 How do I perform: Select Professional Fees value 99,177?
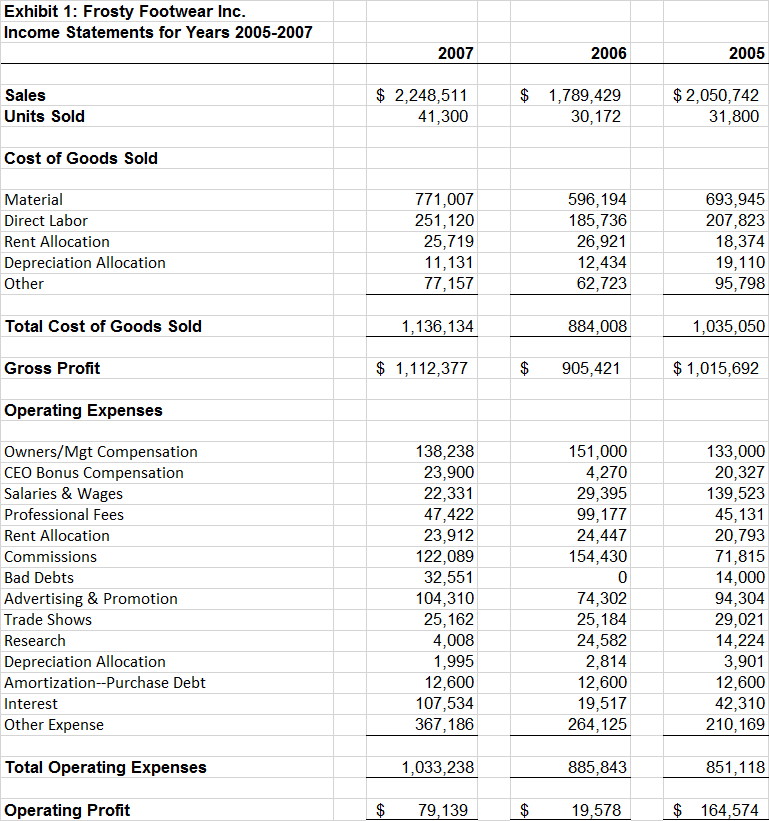(602, 514)
